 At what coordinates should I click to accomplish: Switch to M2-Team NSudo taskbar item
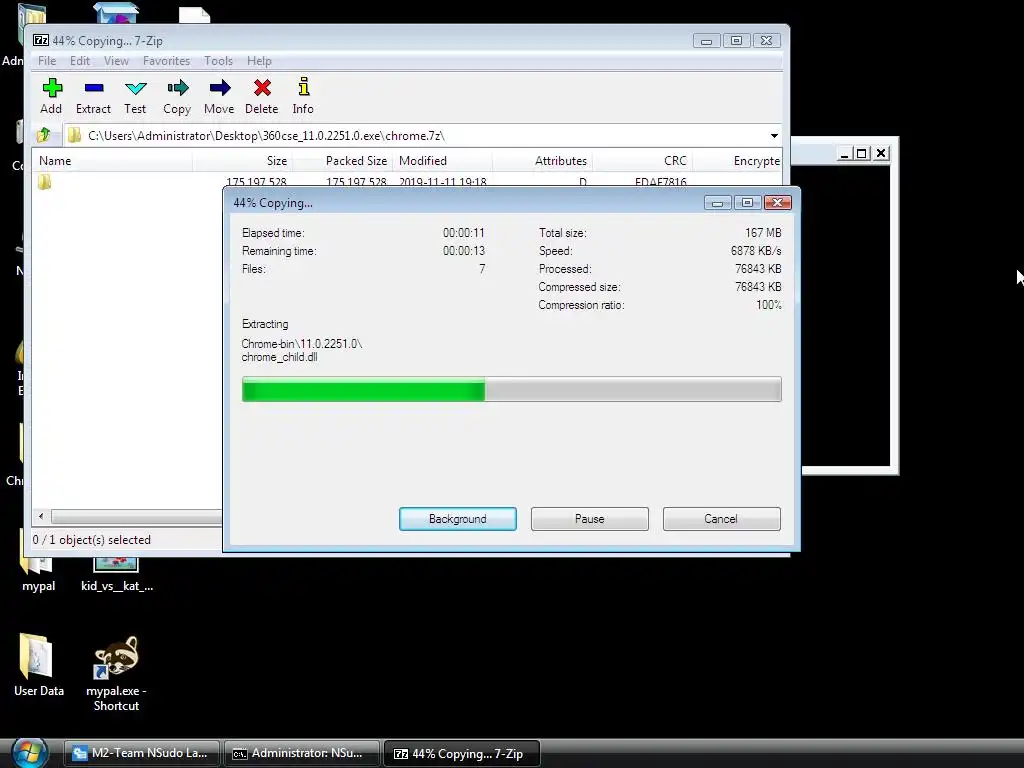pos(140,753)
